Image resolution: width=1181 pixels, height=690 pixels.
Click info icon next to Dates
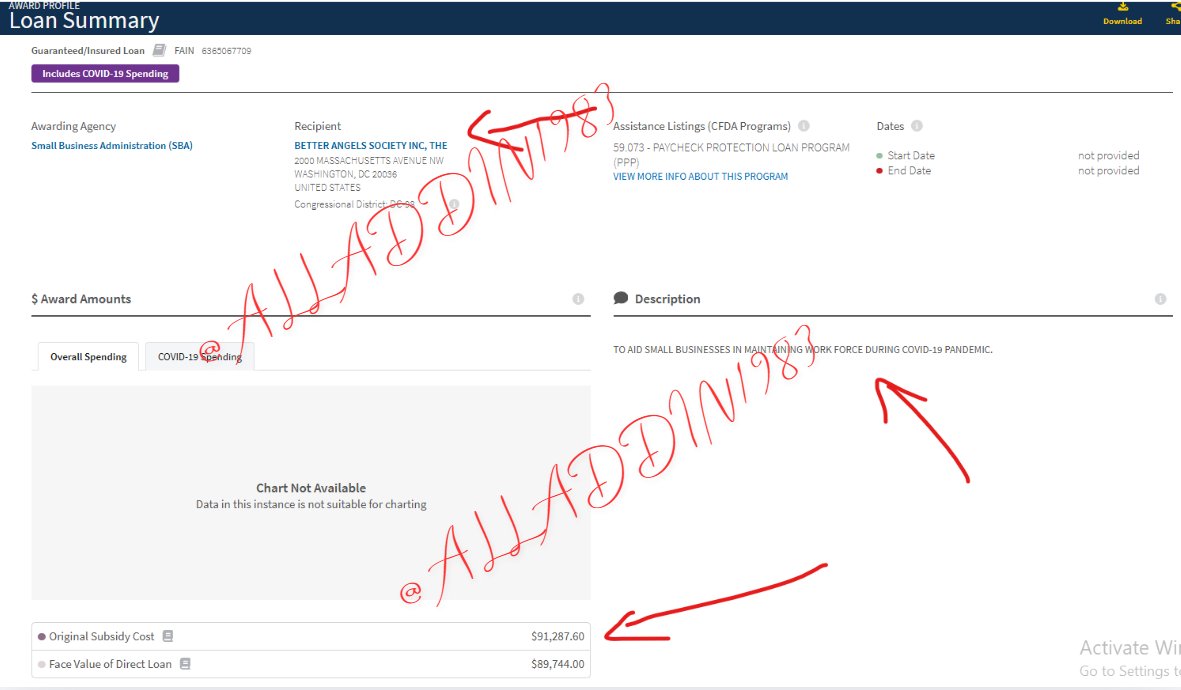(x=917, y=126)
